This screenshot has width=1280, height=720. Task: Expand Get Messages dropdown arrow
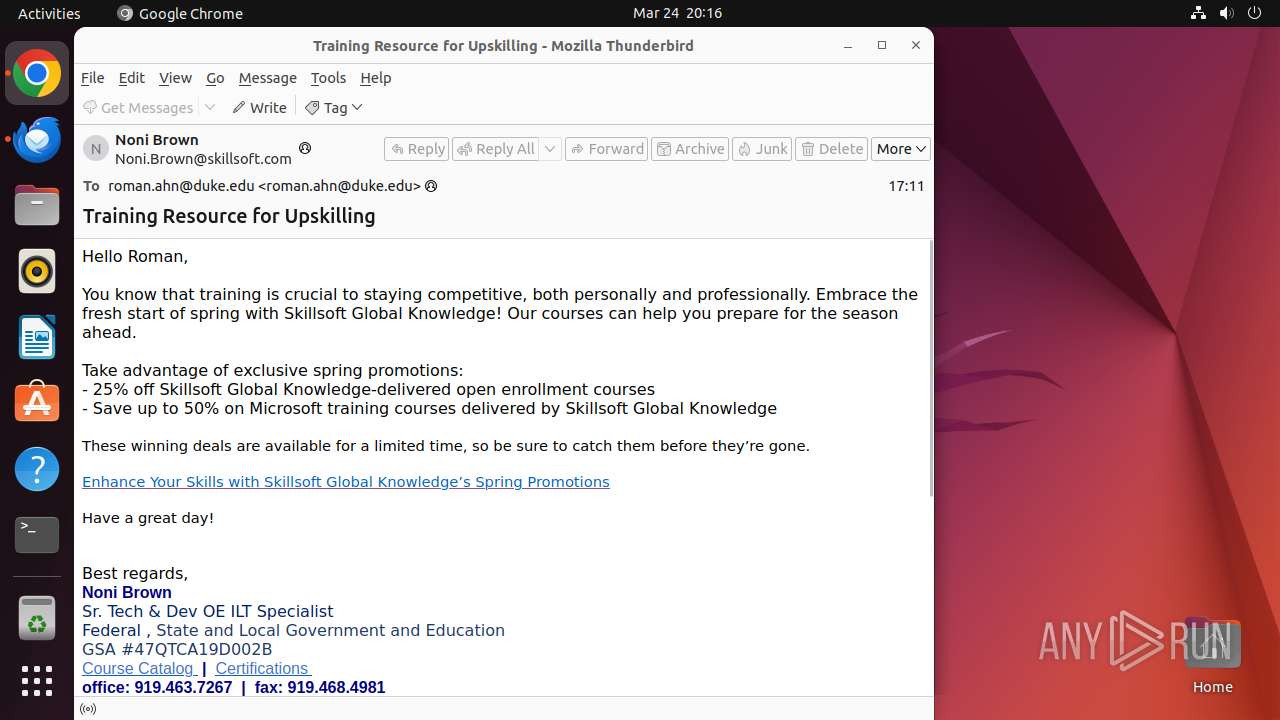coord(210,107)
